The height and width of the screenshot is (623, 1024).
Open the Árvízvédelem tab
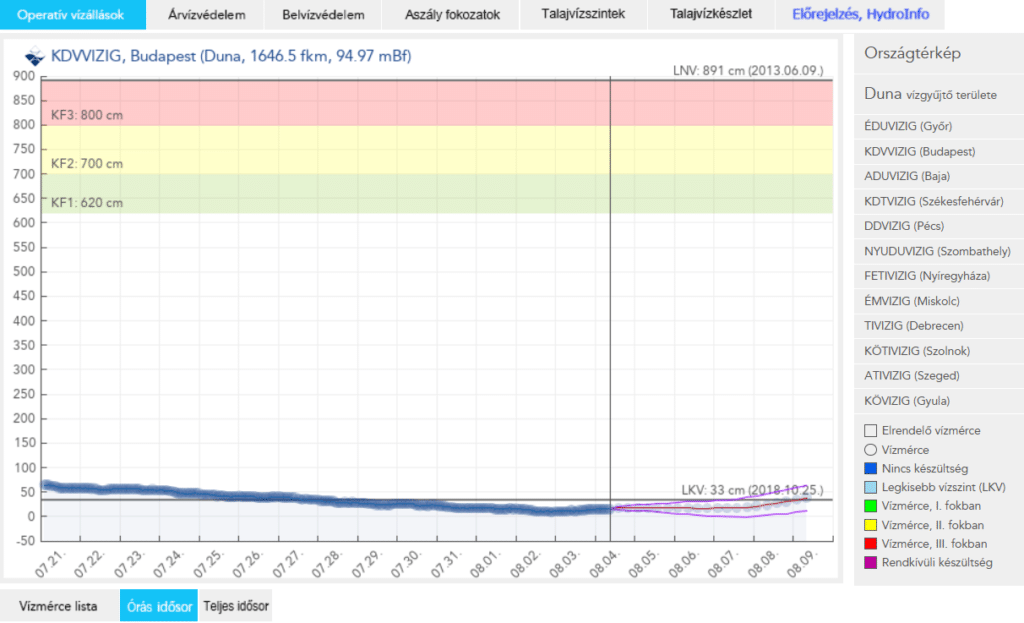(206, 14)
